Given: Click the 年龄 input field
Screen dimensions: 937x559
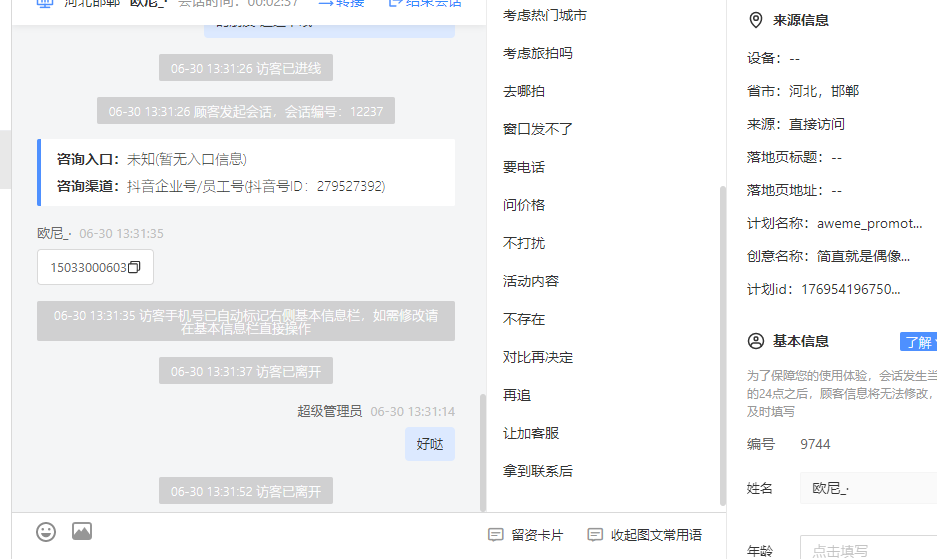Looking at the screenshot, I should pyautogui.click(x=868, y=548).
